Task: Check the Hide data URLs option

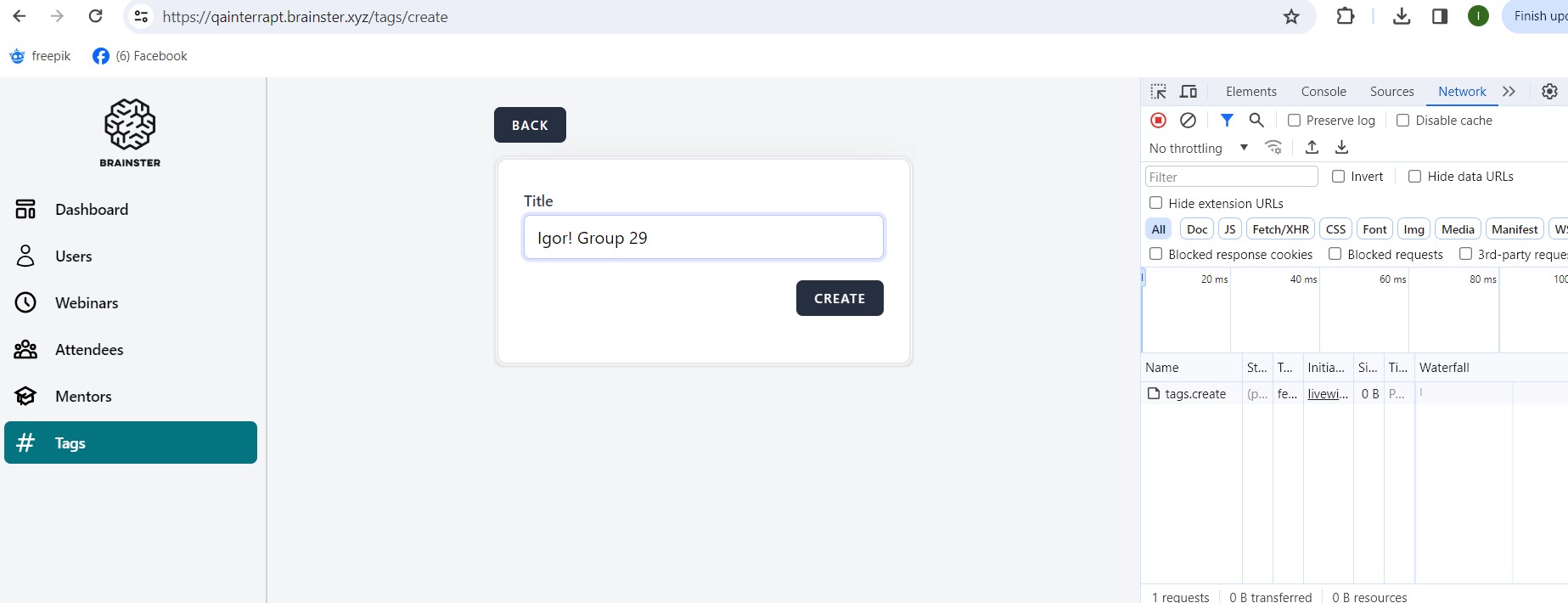Action: tap(1415, 177)
